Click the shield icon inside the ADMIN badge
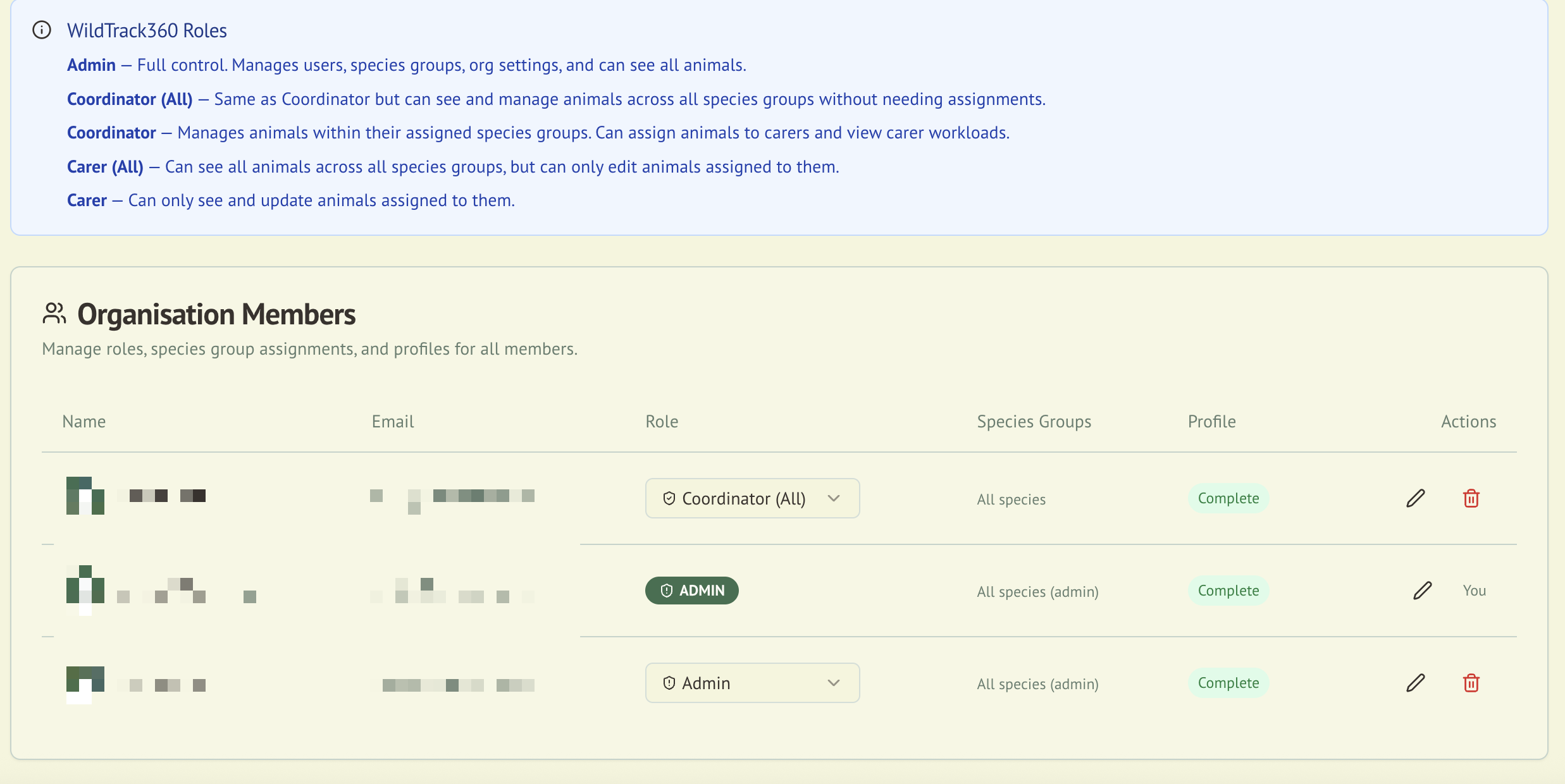The width and height of the screenshot is (1565, 784). click(667, 591)
